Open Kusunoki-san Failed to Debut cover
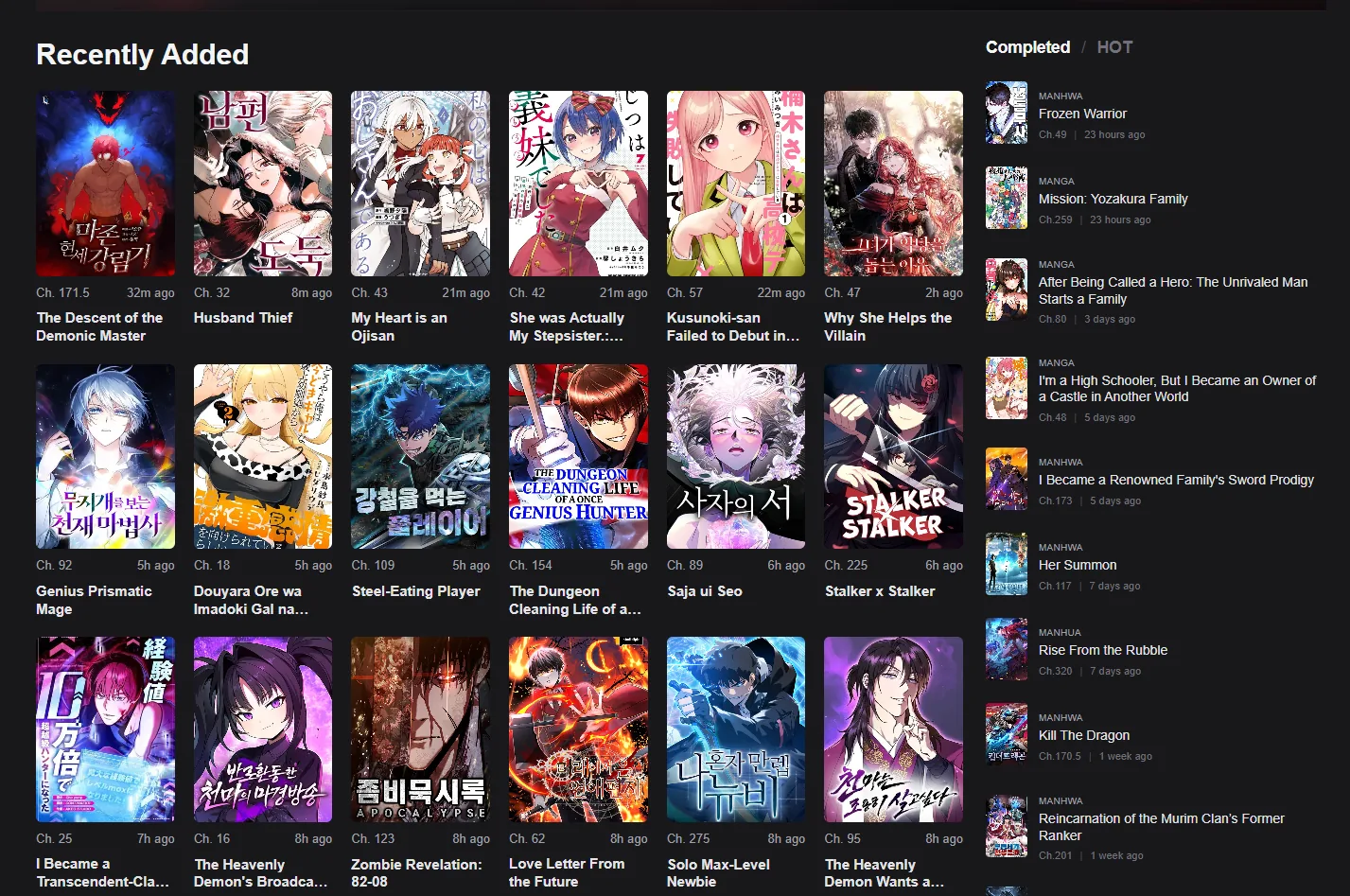This screenshot has height=896, width=1350. point(736,184)
